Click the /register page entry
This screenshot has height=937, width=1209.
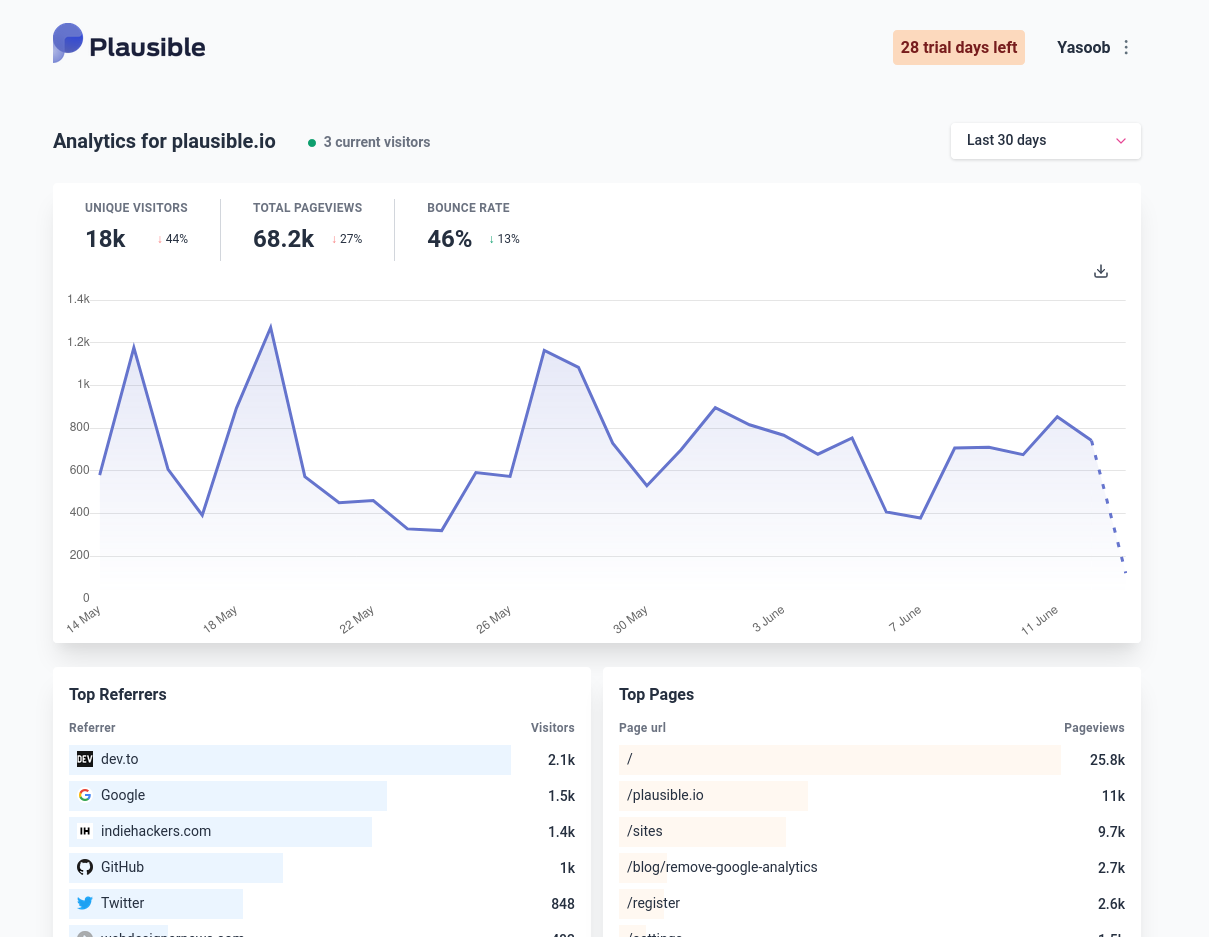(x=653, y=903)
